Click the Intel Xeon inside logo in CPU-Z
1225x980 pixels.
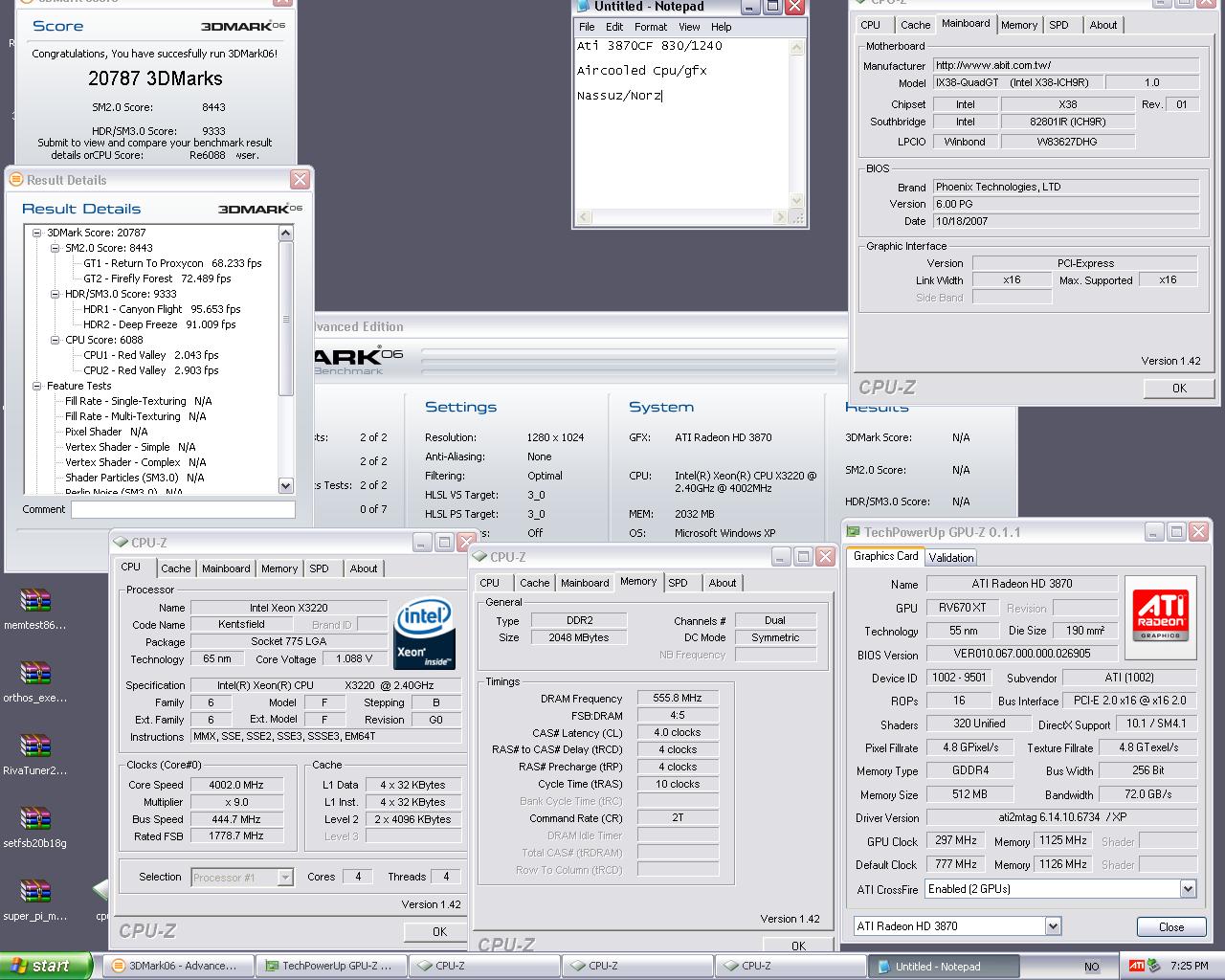click(425, 634)
